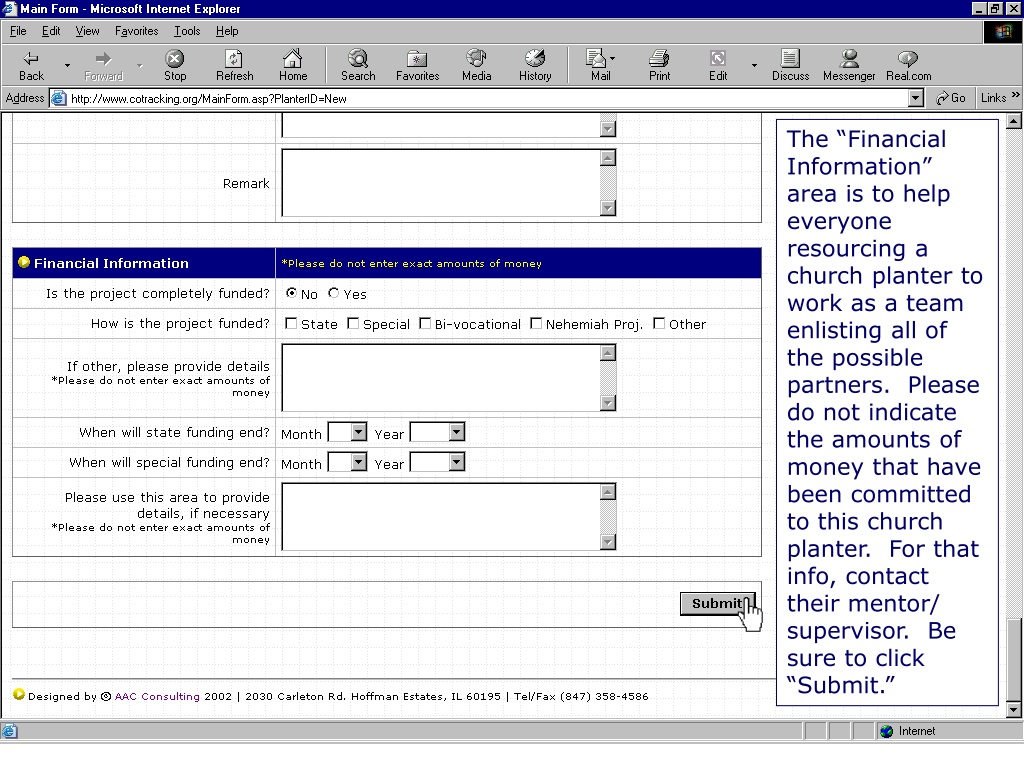Check the Bi-vocational checkbox
This screenshot has width=1024, height=768.
coord(424,324)
